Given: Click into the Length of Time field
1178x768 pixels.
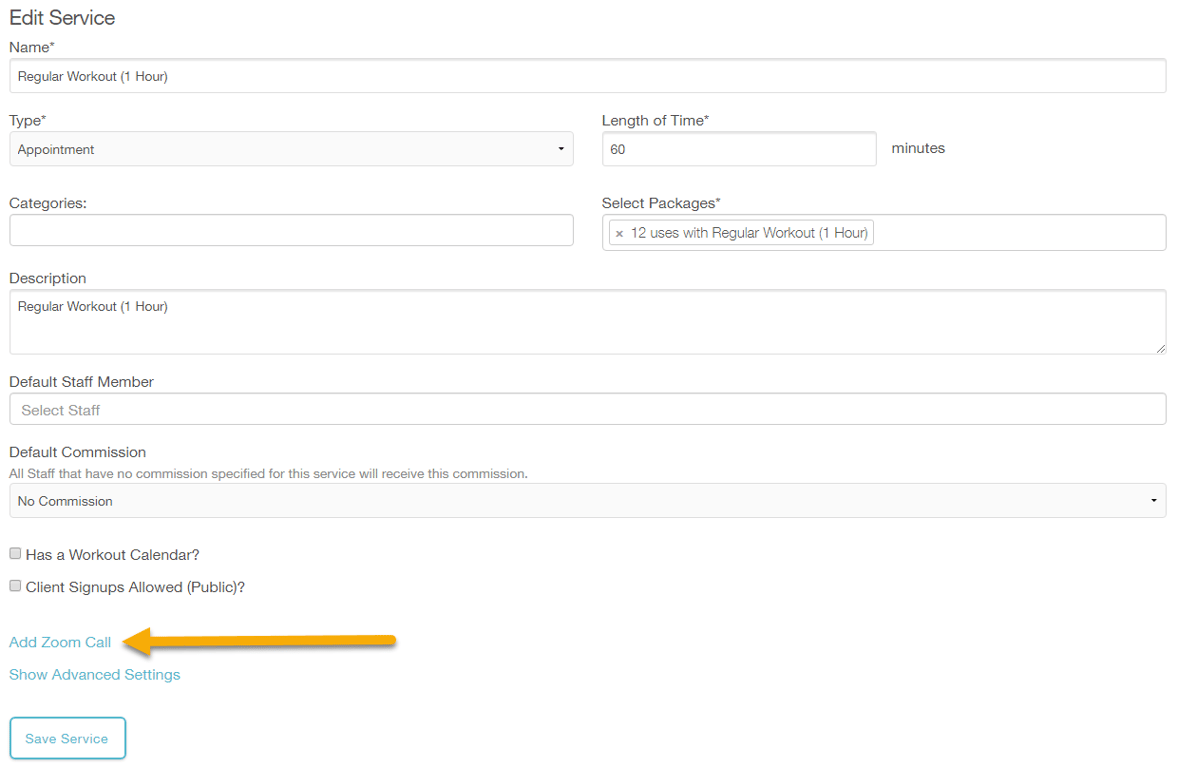Looking at the screenshot, I should [739, 149].
